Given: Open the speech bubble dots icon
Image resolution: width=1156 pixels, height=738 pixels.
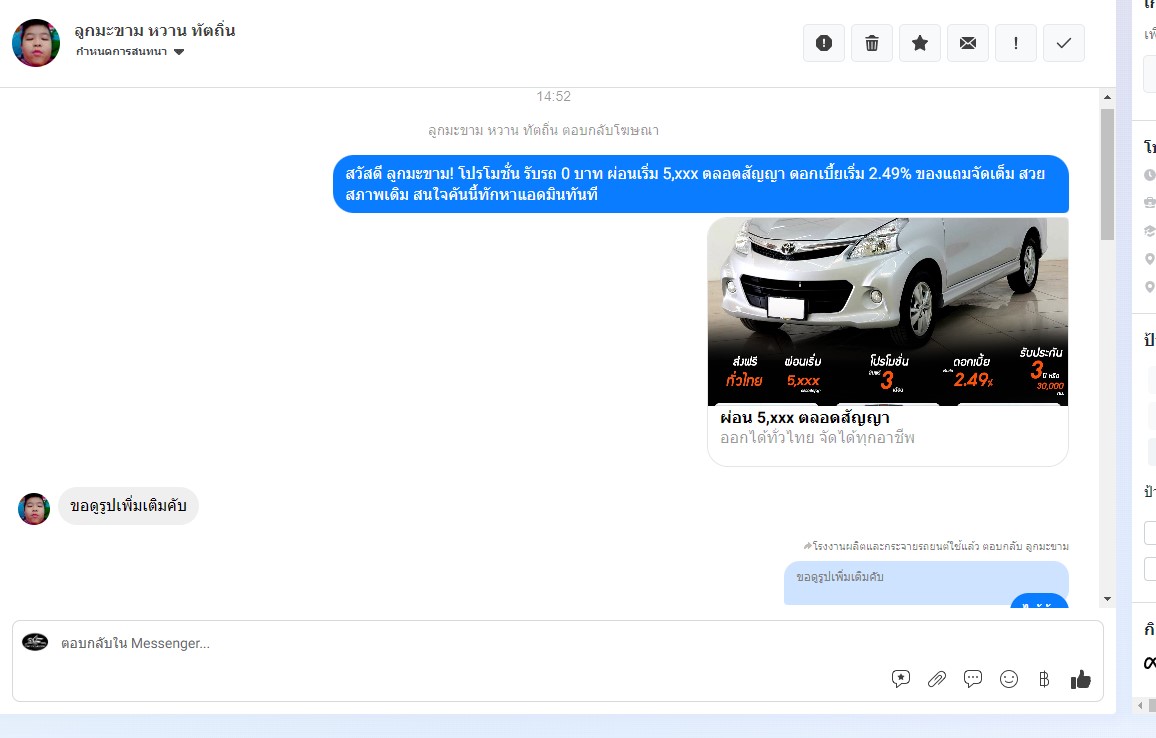Looking at the screenshot, I should click(x=973, y=679).
